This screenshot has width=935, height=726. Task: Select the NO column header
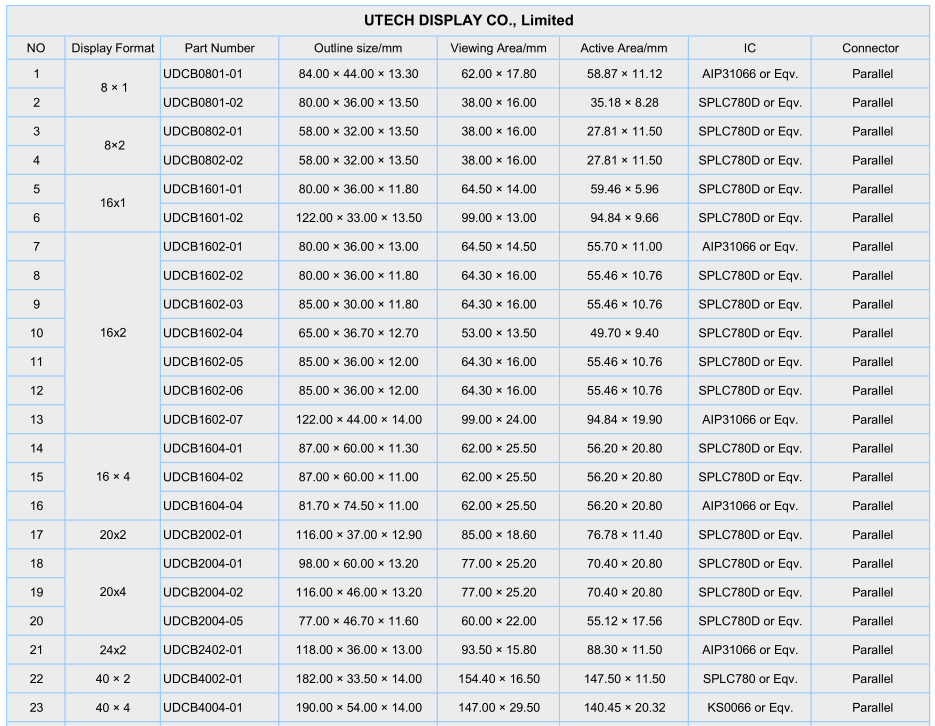coord(36,48)
